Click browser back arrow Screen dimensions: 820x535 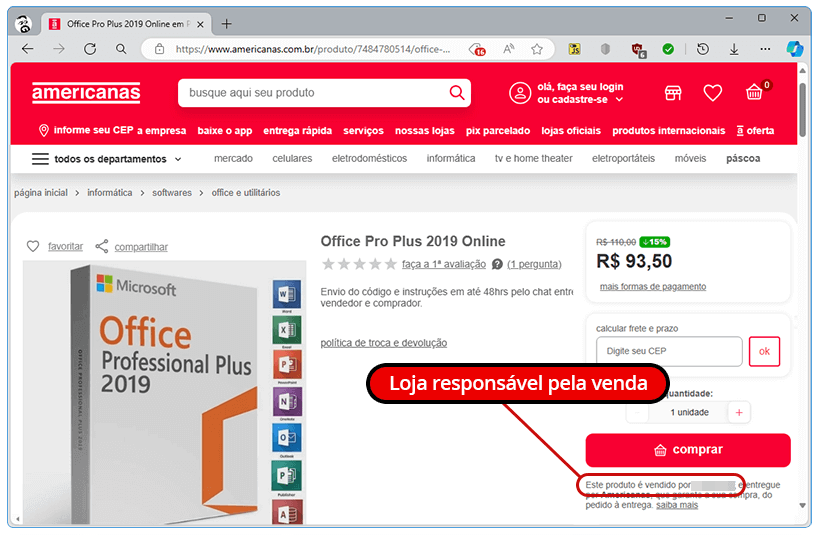click(x=28, y=49)
